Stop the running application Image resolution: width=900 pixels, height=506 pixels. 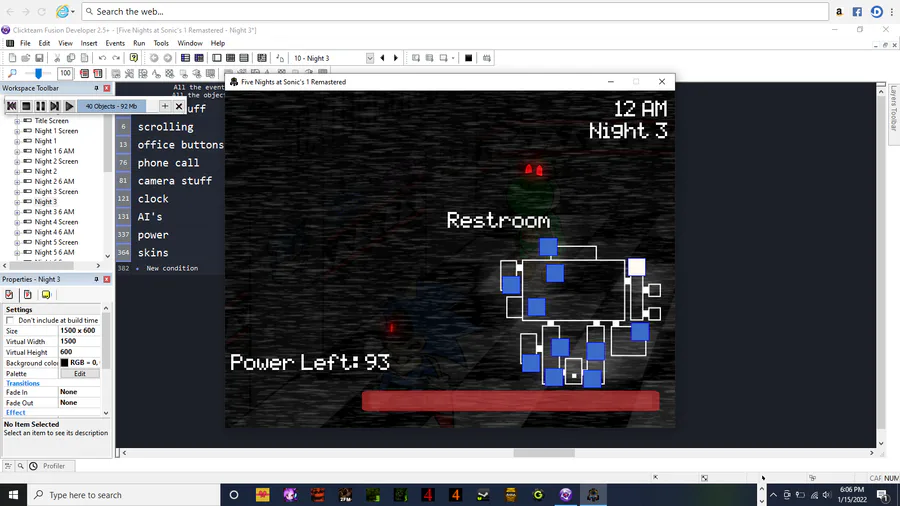[x=26, y=106]
